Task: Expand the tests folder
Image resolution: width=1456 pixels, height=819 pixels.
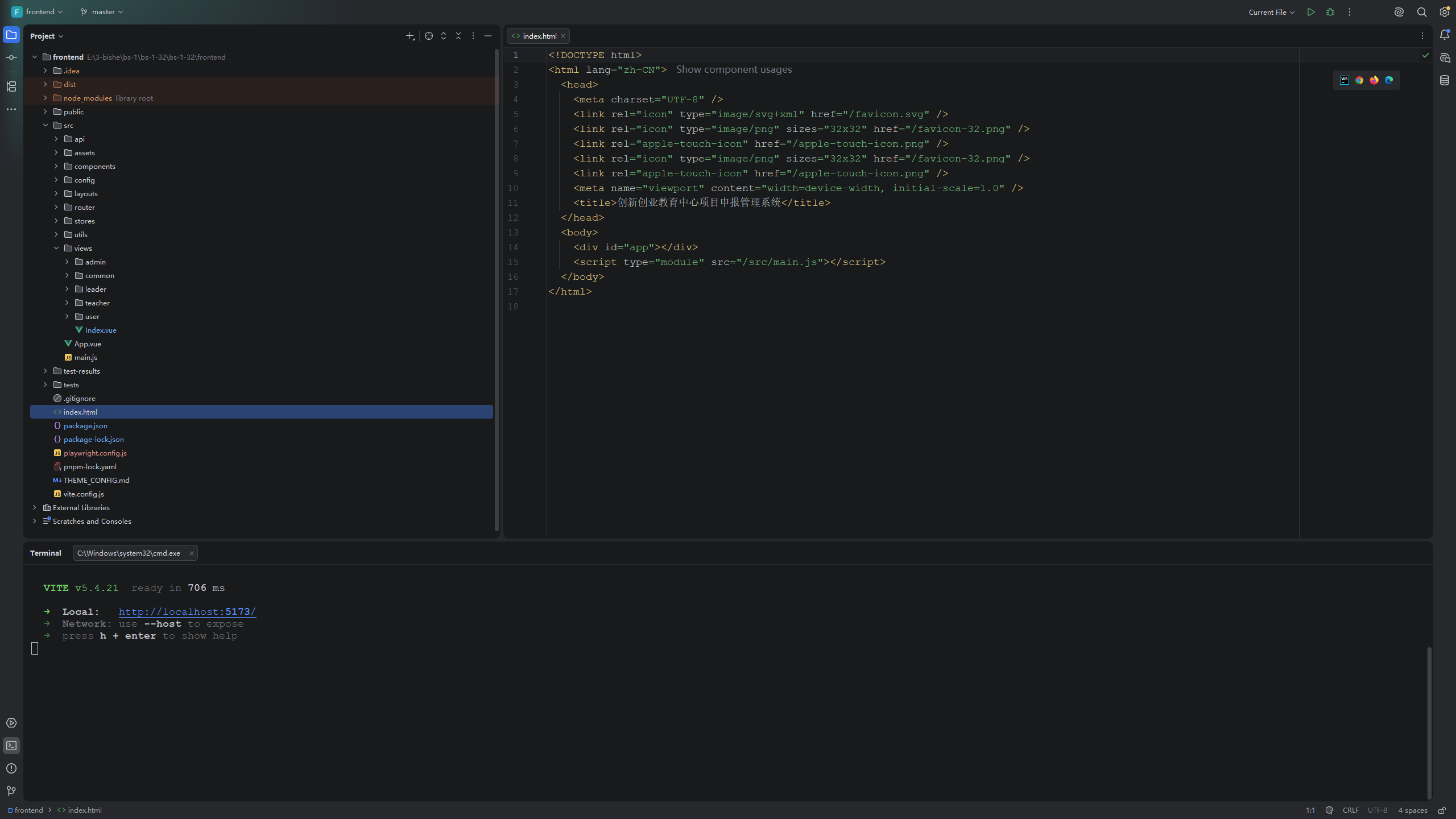Action: [45, 384]
